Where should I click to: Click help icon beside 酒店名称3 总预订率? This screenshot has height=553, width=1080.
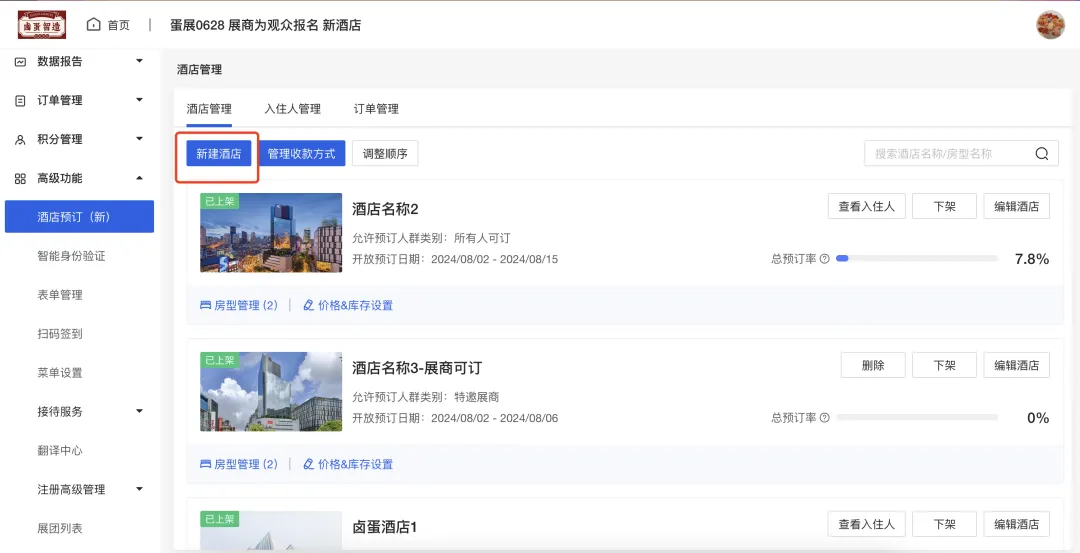click(825, 418)
